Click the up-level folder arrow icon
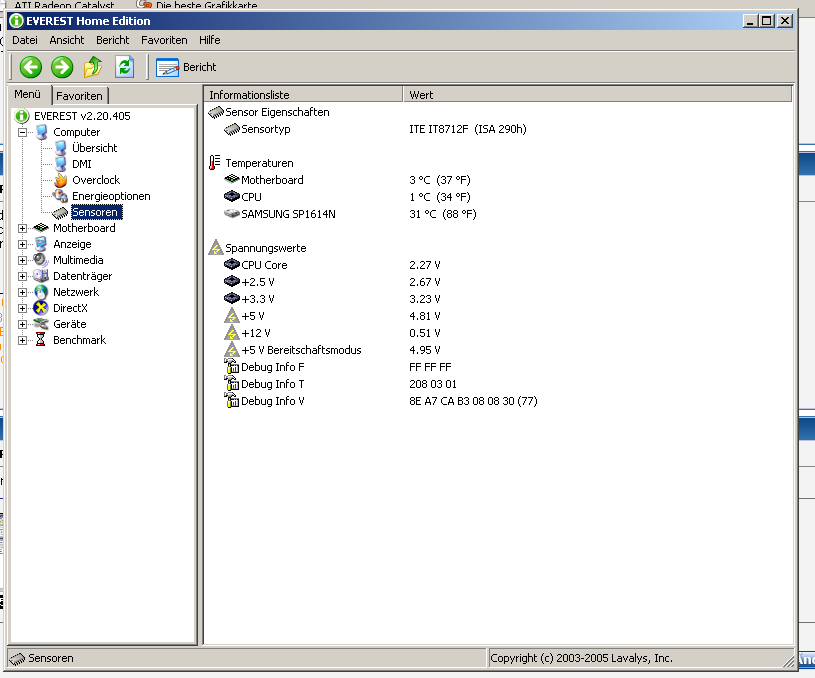This screenshot has width=815, height=678. (93, 67)
